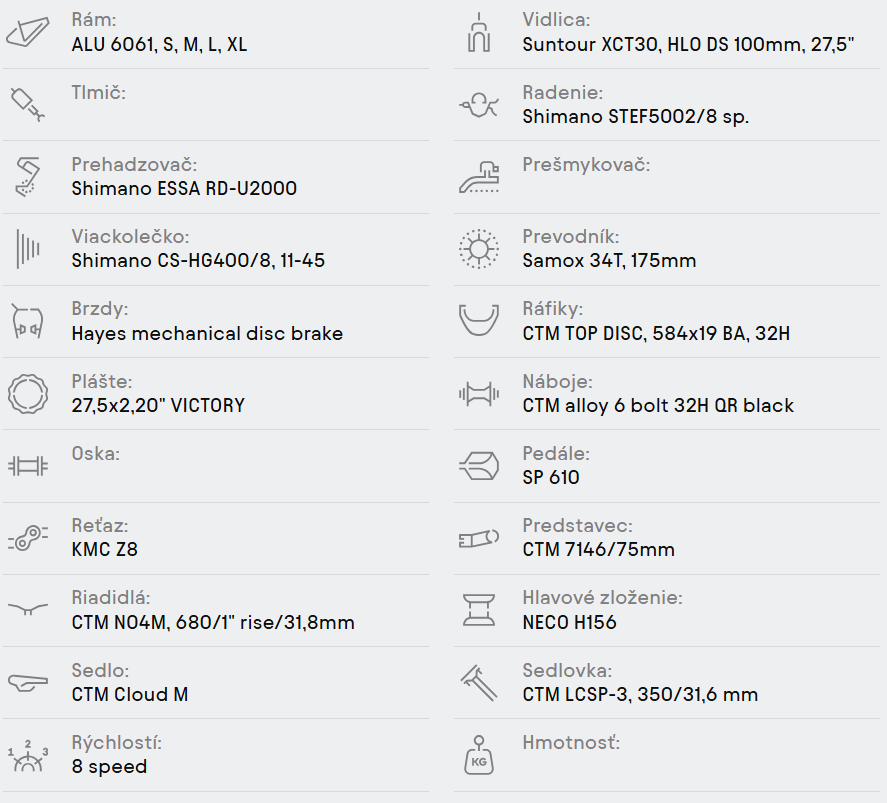Click the chainring icon beside Prevodník

coord(479,249)
